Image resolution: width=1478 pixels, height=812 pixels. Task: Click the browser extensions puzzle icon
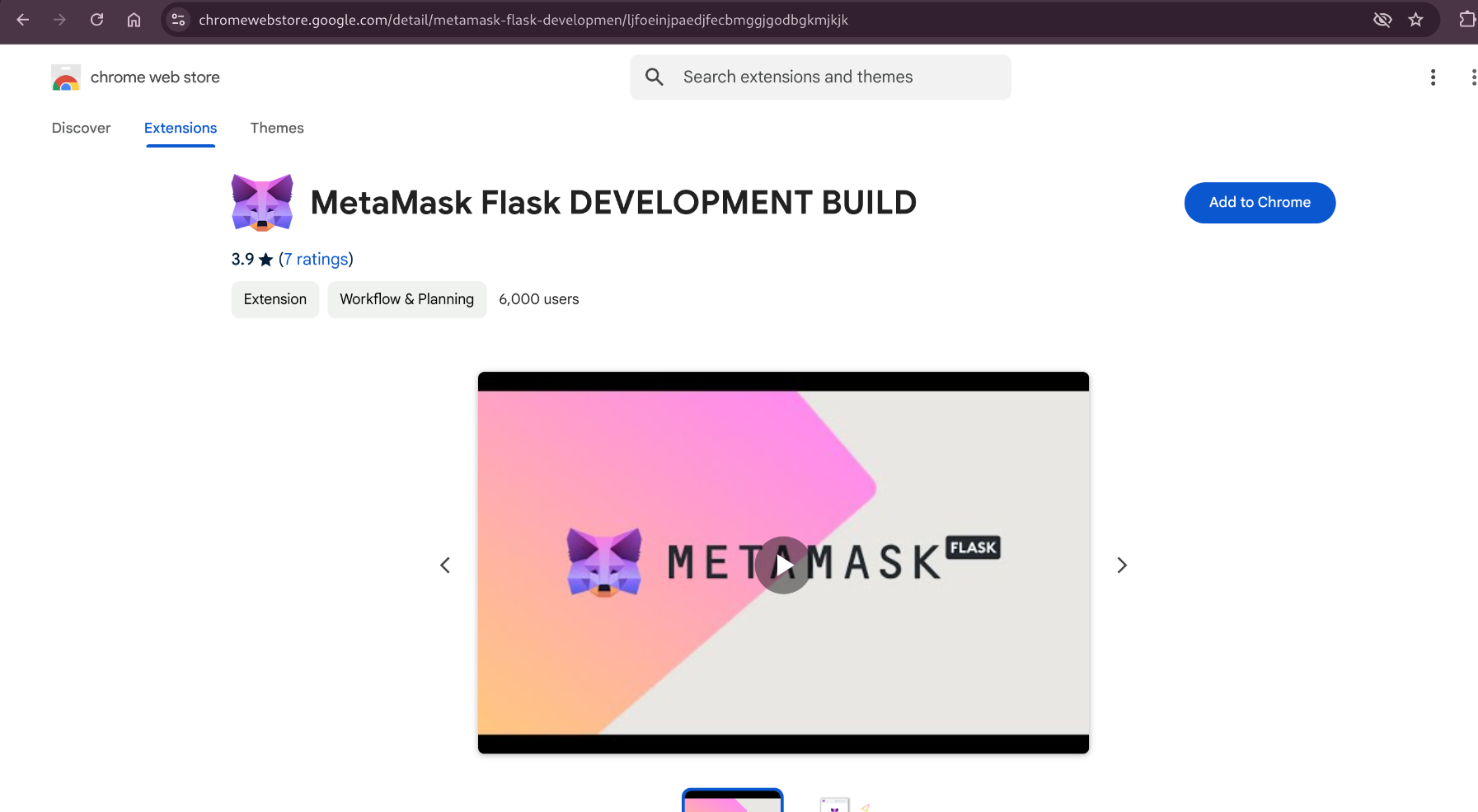click(1468, 19)
